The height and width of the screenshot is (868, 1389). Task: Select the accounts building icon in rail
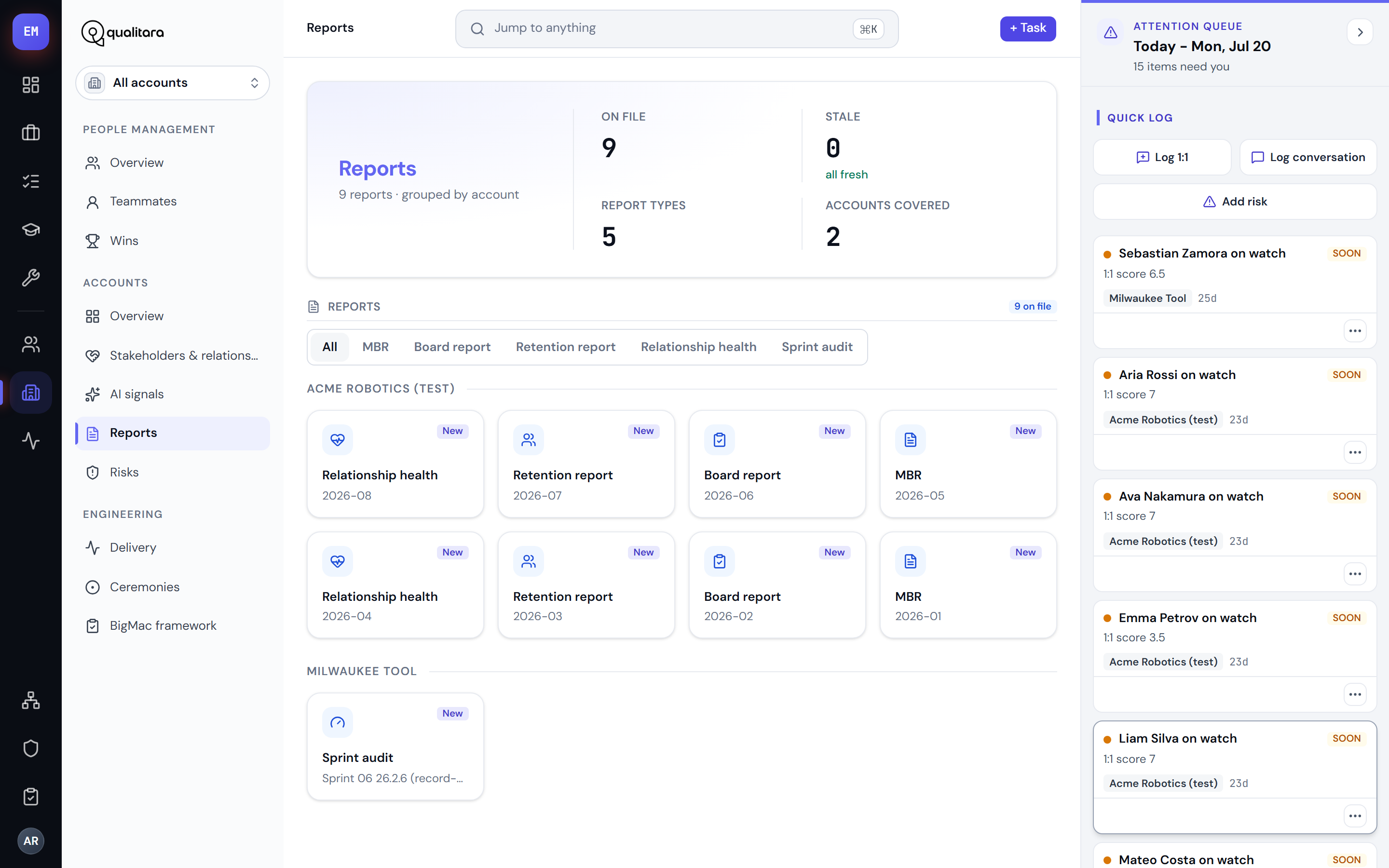31,393
